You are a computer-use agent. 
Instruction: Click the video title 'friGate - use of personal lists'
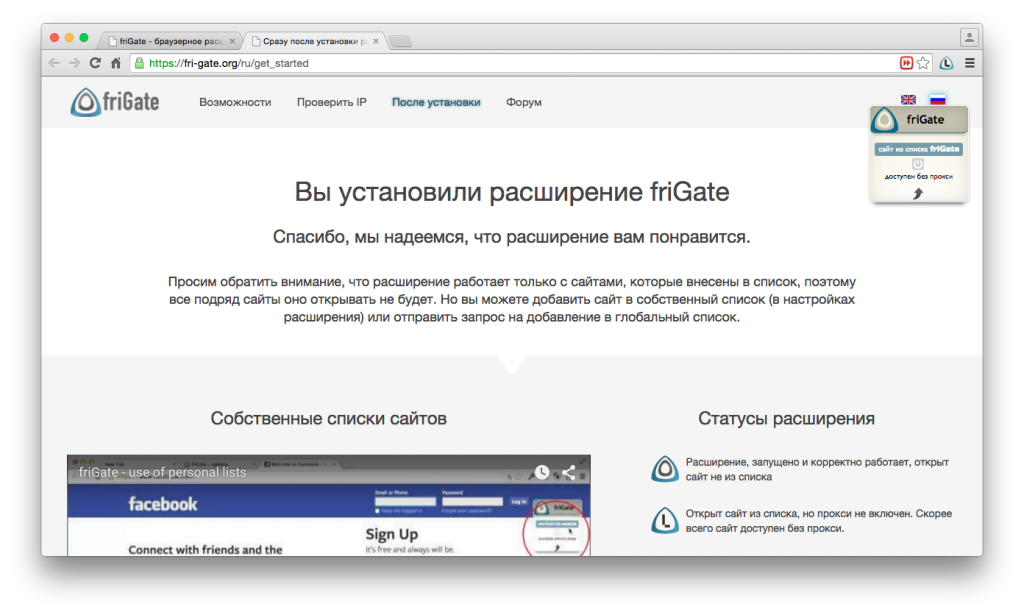(163, 472)
